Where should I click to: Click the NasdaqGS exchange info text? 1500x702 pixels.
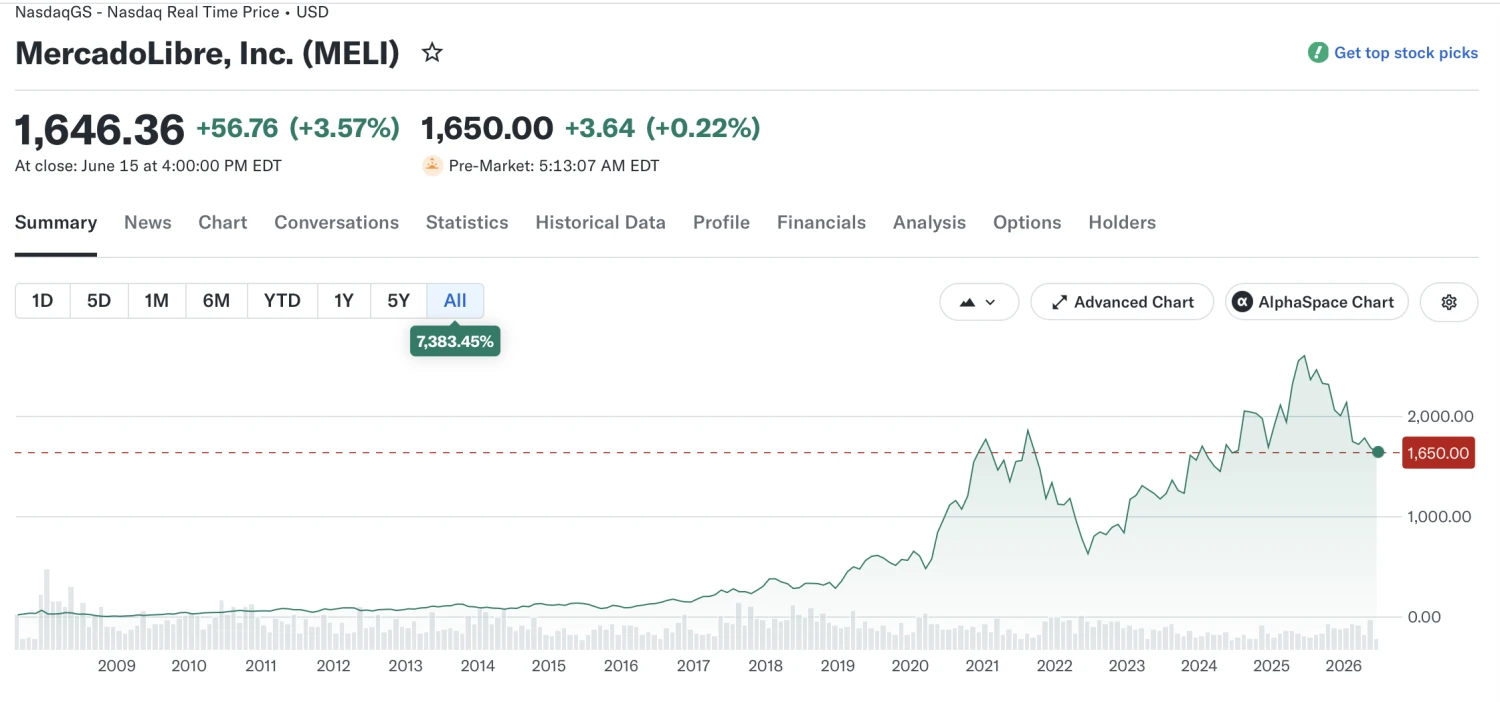[172, 13]
